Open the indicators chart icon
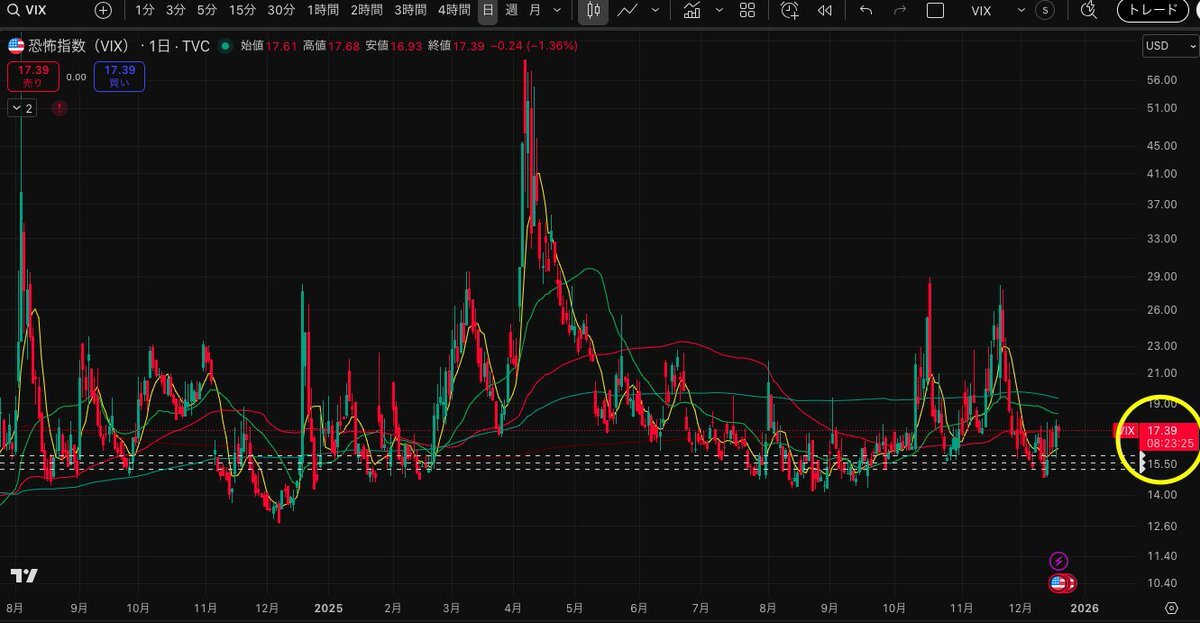This screenshot has width=1200, height=623. point(692,10)
